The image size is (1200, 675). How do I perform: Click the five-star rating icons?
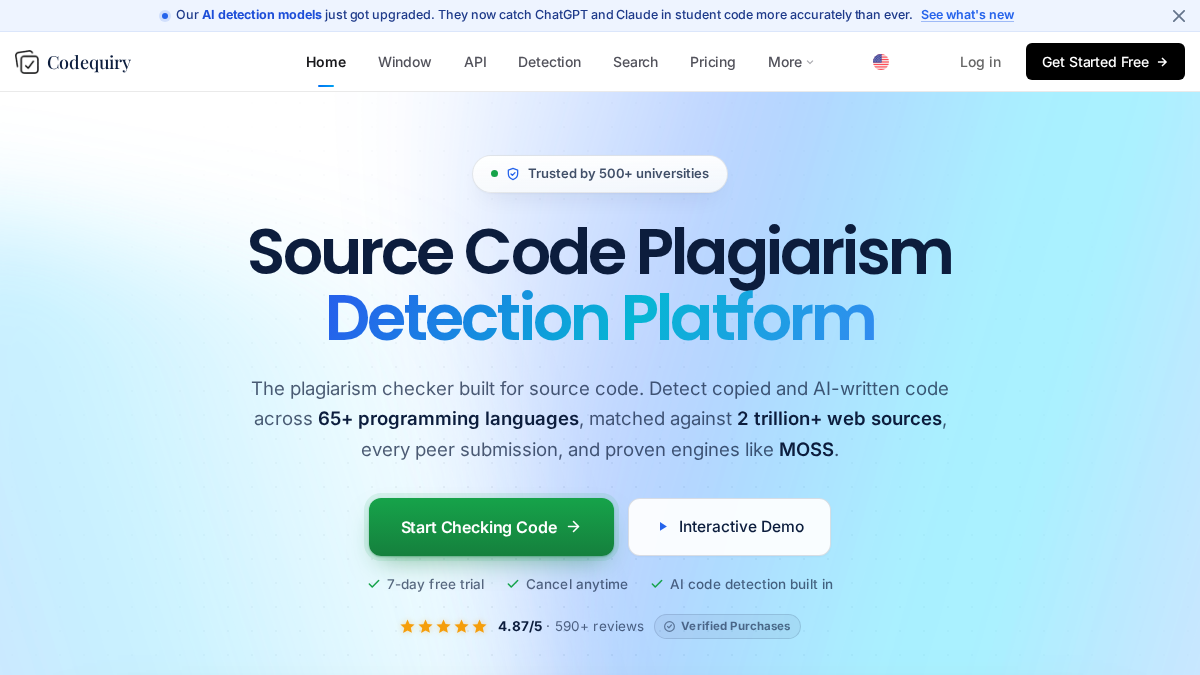click(x=443, y=627)
